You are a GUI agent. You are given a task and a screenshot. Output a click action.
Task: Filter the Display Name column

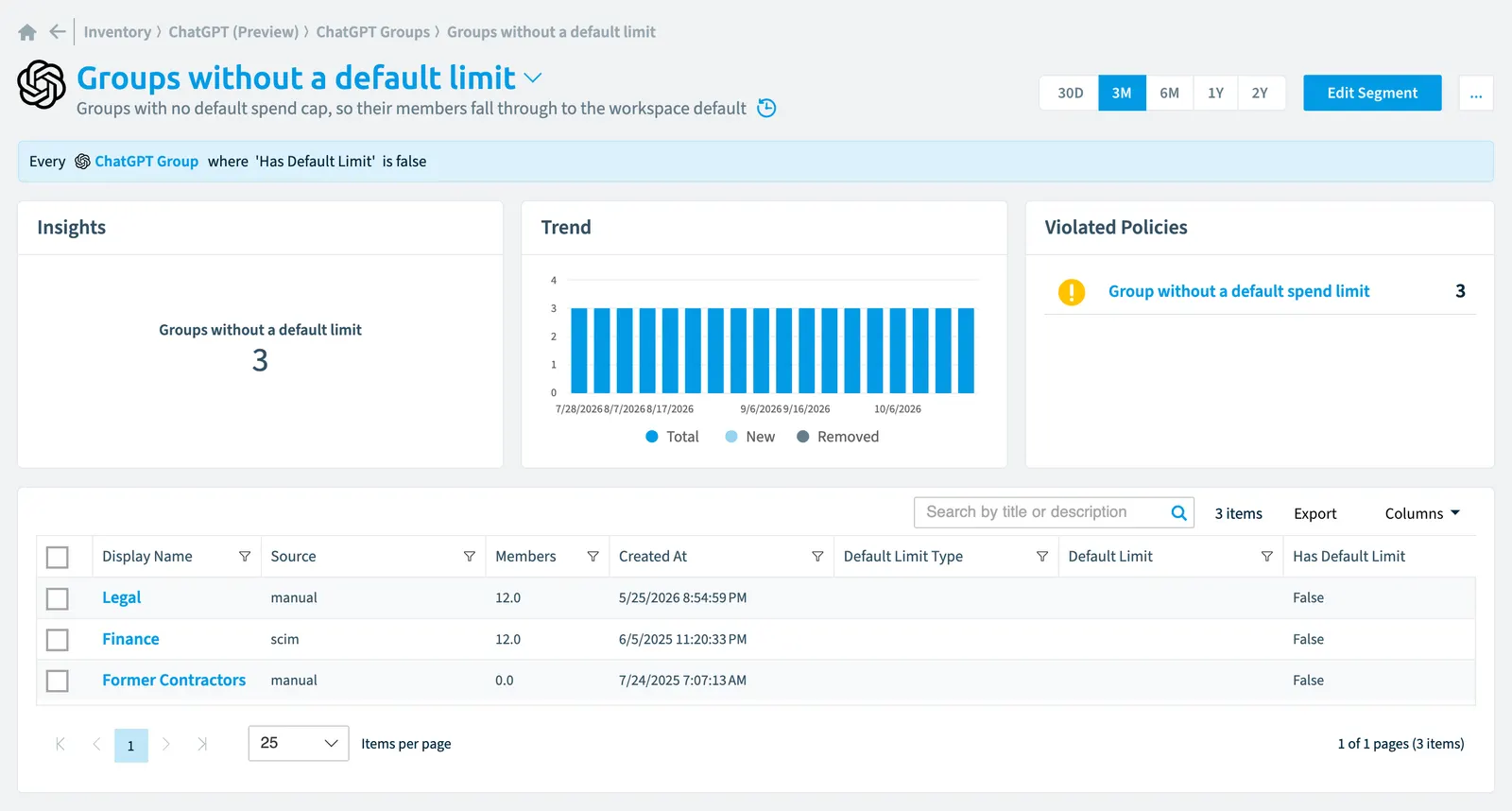point(245,557)
